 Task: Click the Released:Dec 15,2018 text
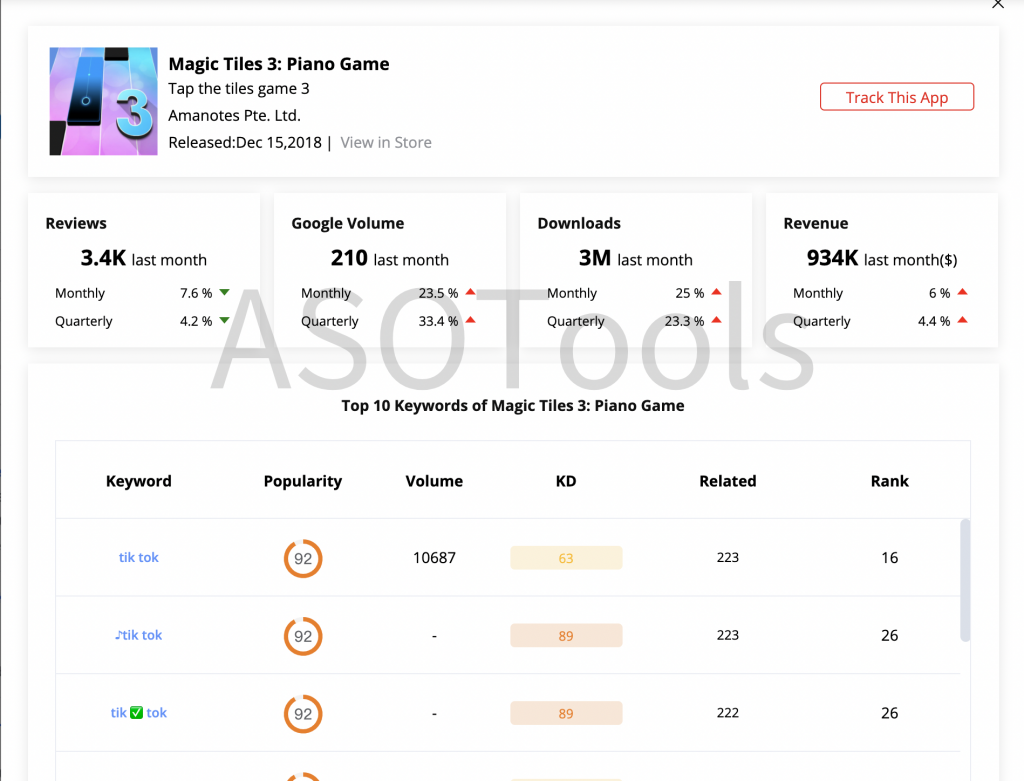point(245,142)
